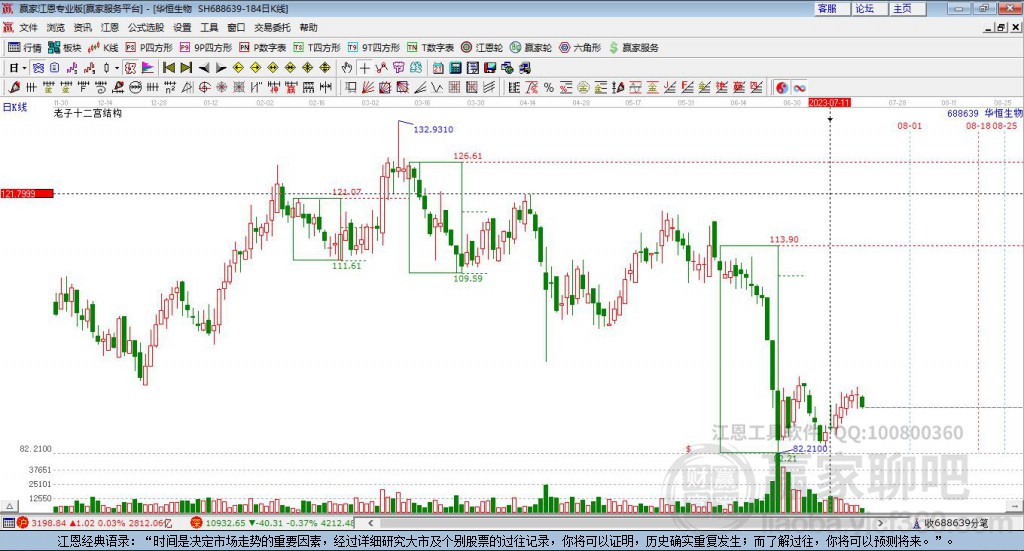
Task: Open the P四方形 tool
Action: click(149, 48)
